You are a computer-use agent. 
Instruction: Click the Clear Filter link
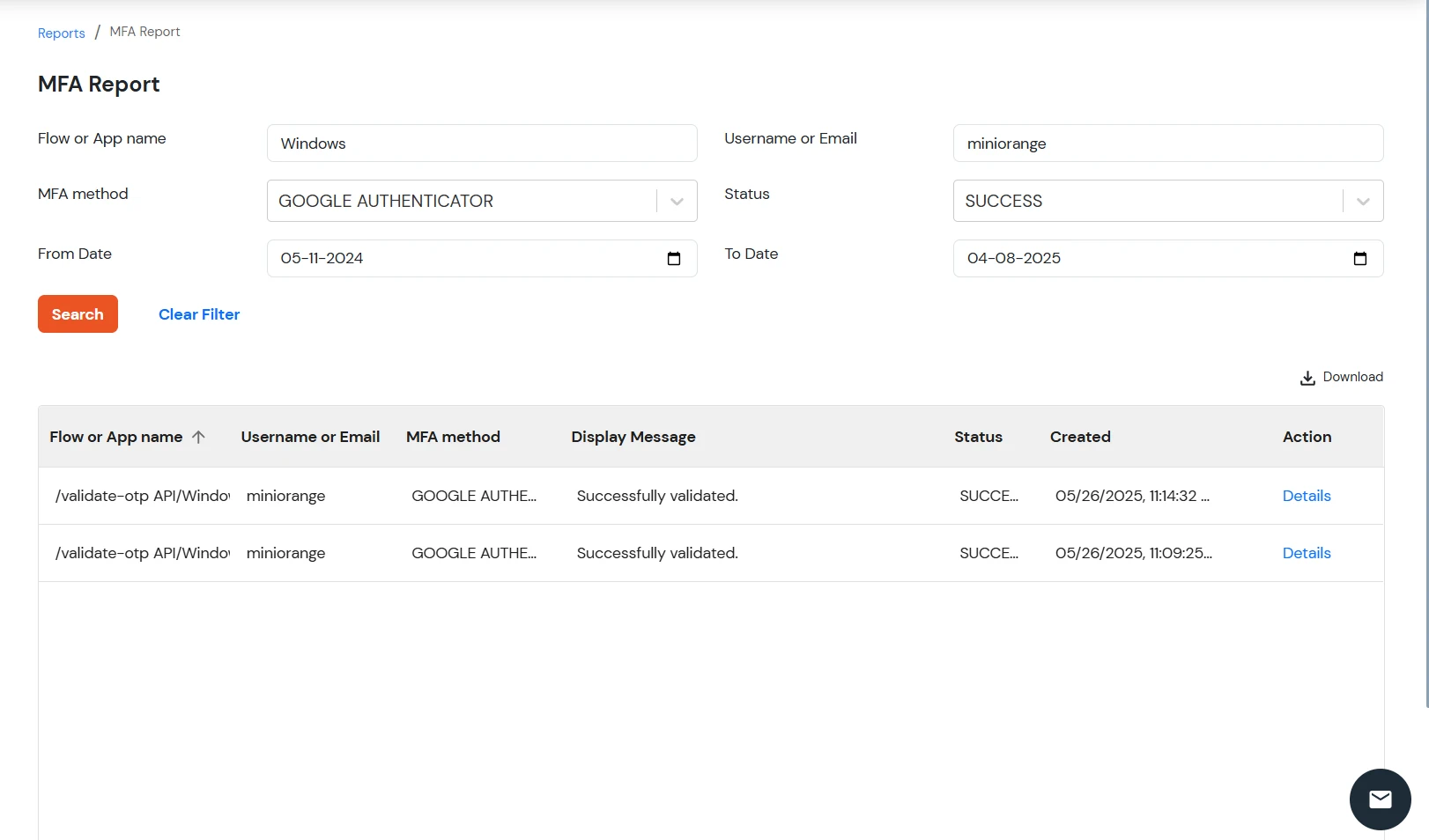pos(198,314)
